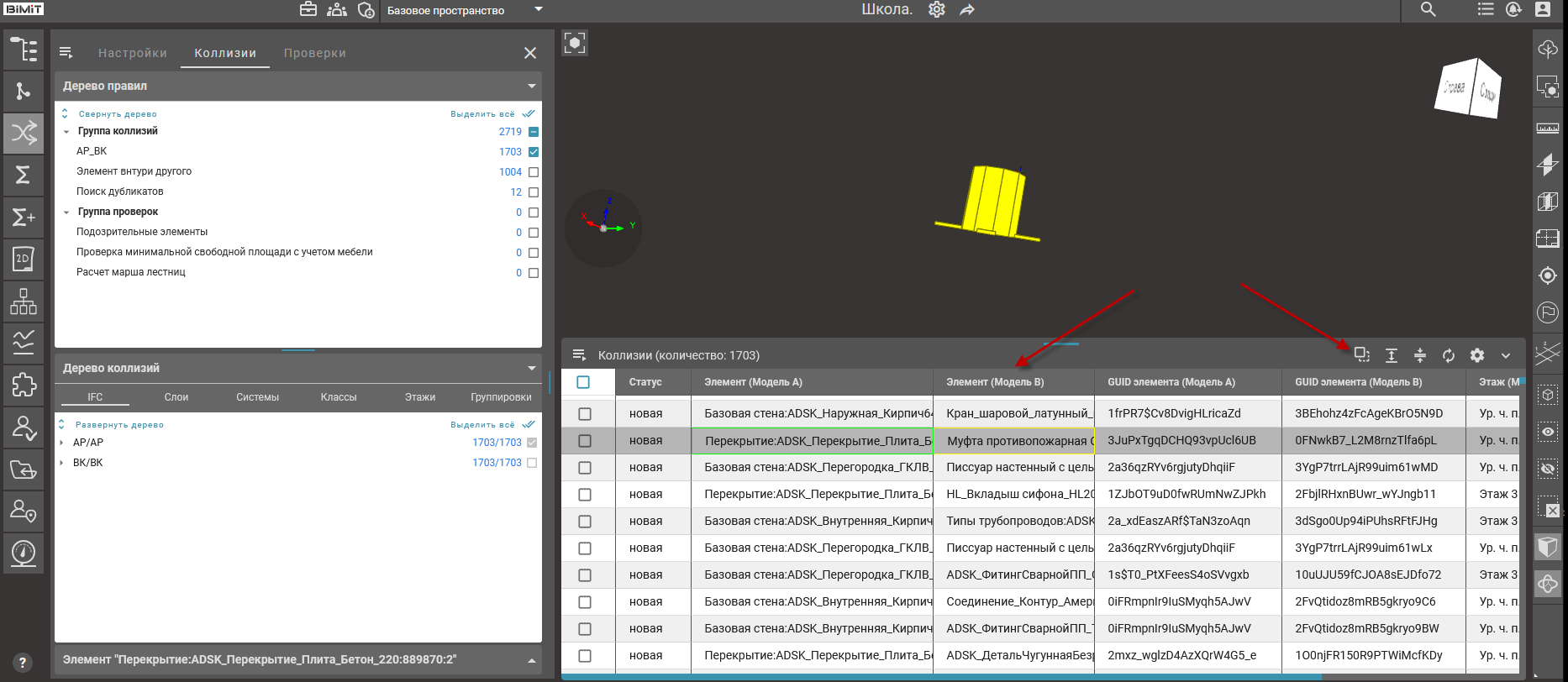Image resolution: width=1568 pixels, height=682 pixels.
Task: Open collisions table settings gear
Action: pos(1477,355)
